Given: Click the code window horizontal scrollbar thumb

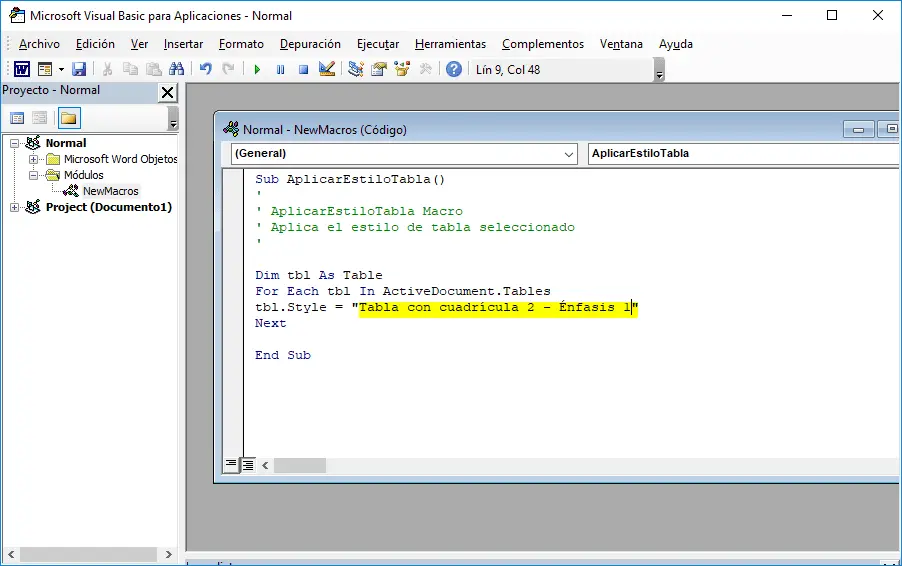Looking at the screenshot, I should click(x=300, y=465).
